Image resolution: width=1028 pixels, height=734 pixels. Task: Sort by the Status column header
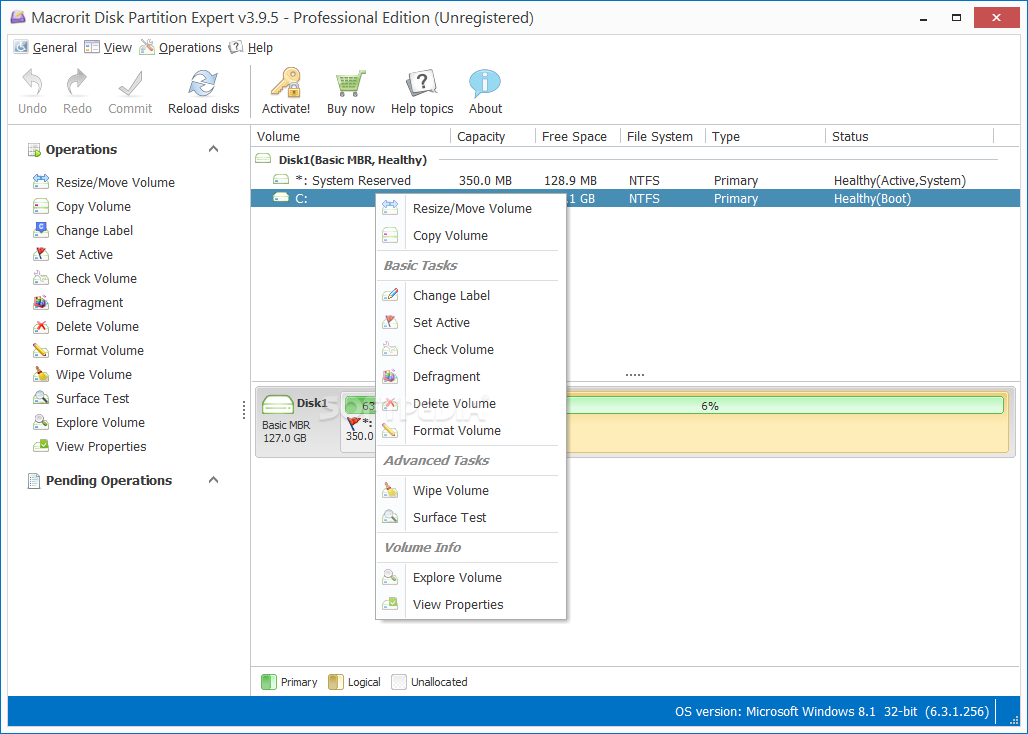point(909,136)
